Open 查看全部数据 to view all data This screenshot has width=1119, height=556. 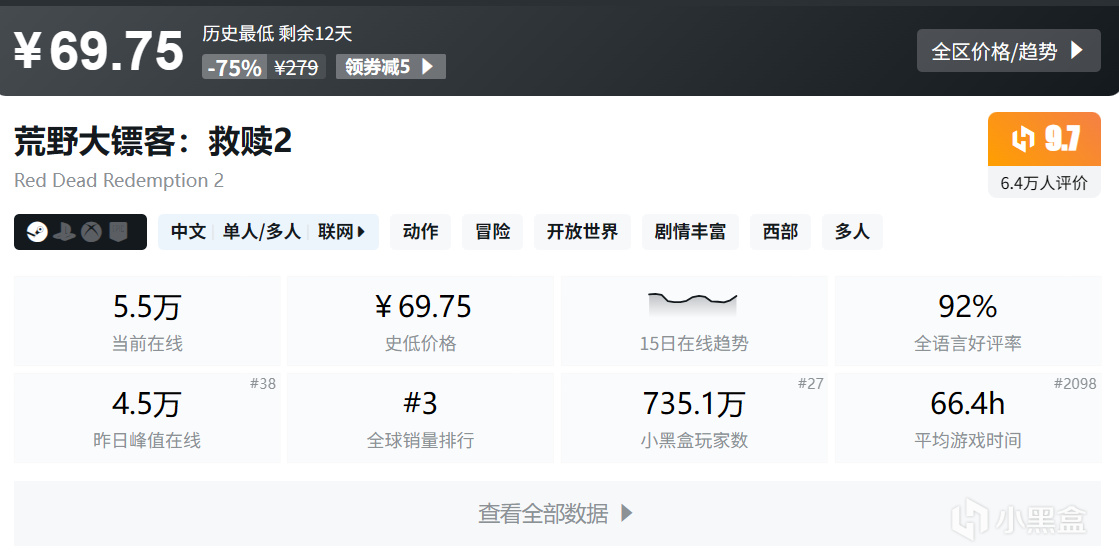click(557, 513)
